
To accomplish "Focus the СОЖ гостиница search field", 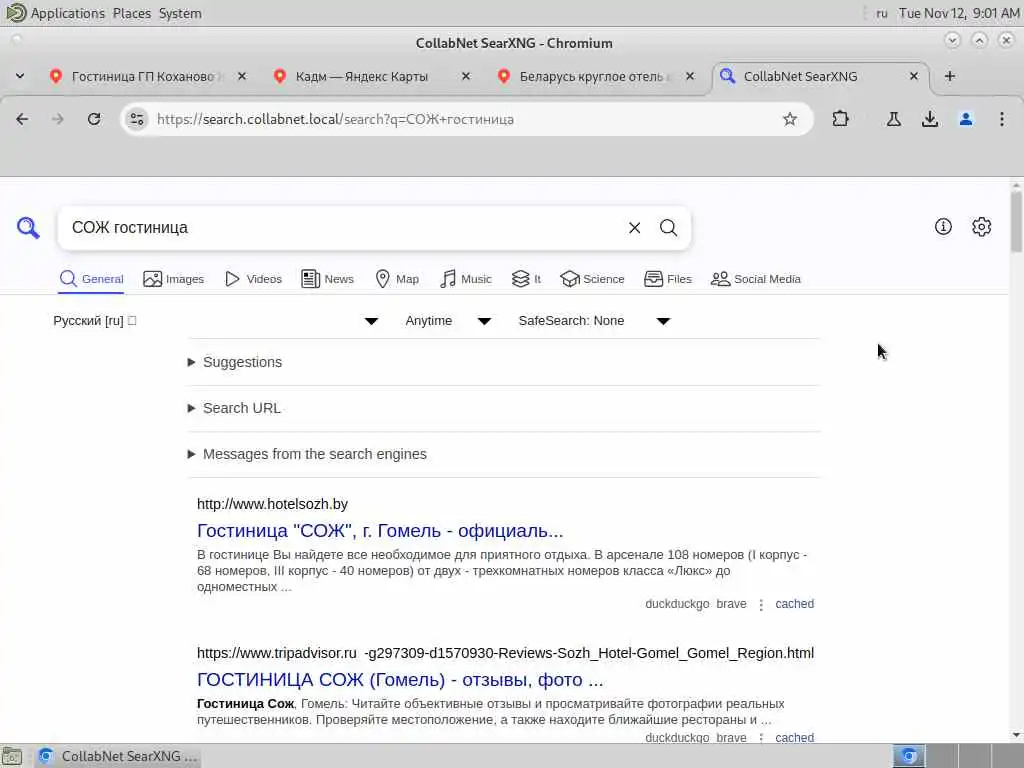I will pos(340,228).
